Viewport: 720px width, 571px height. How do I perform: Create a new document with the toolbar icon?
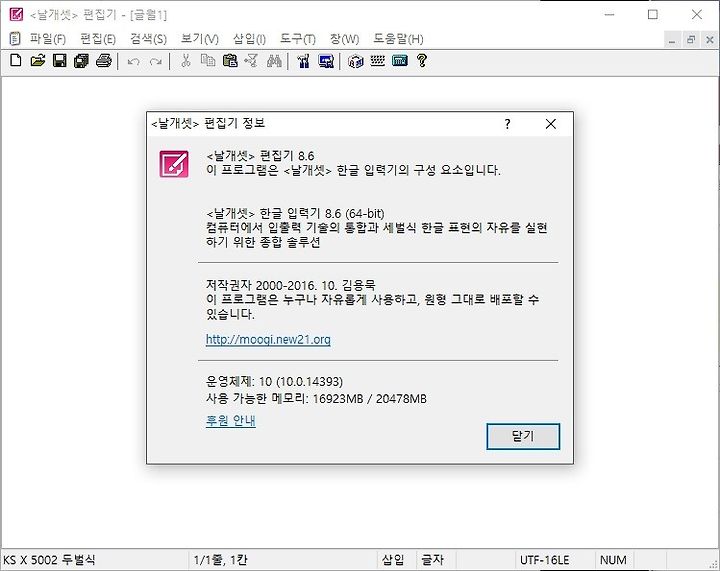[x=16, y=61]
